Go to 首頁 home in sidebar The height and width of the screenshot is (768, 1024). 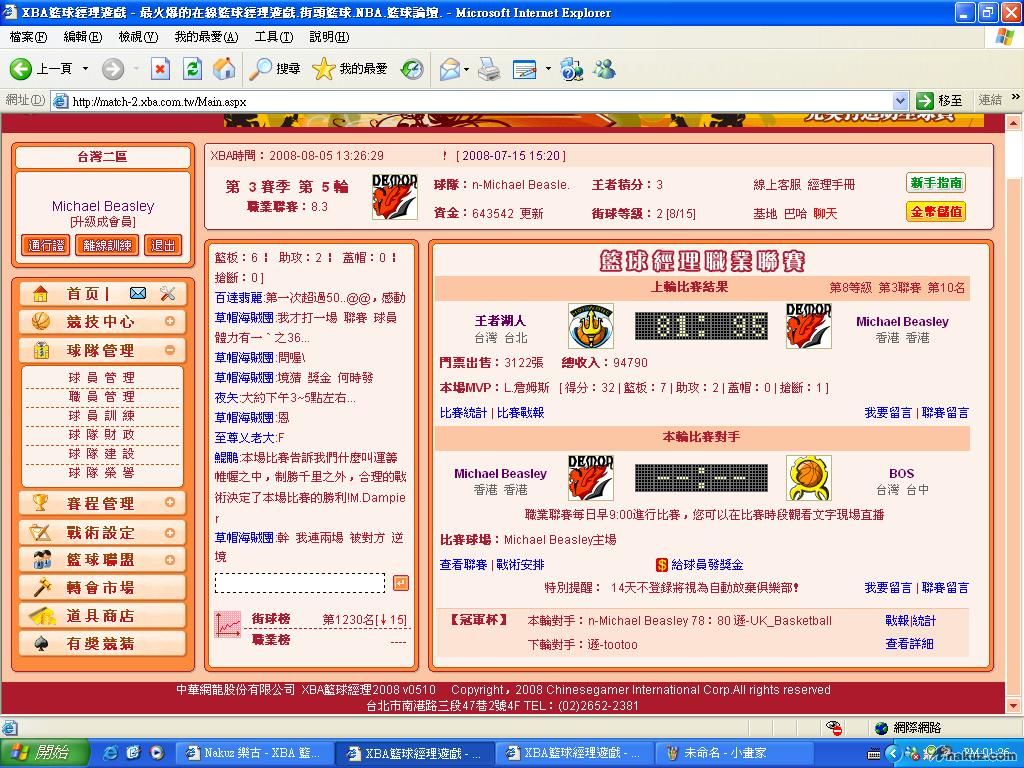(82, 294)
